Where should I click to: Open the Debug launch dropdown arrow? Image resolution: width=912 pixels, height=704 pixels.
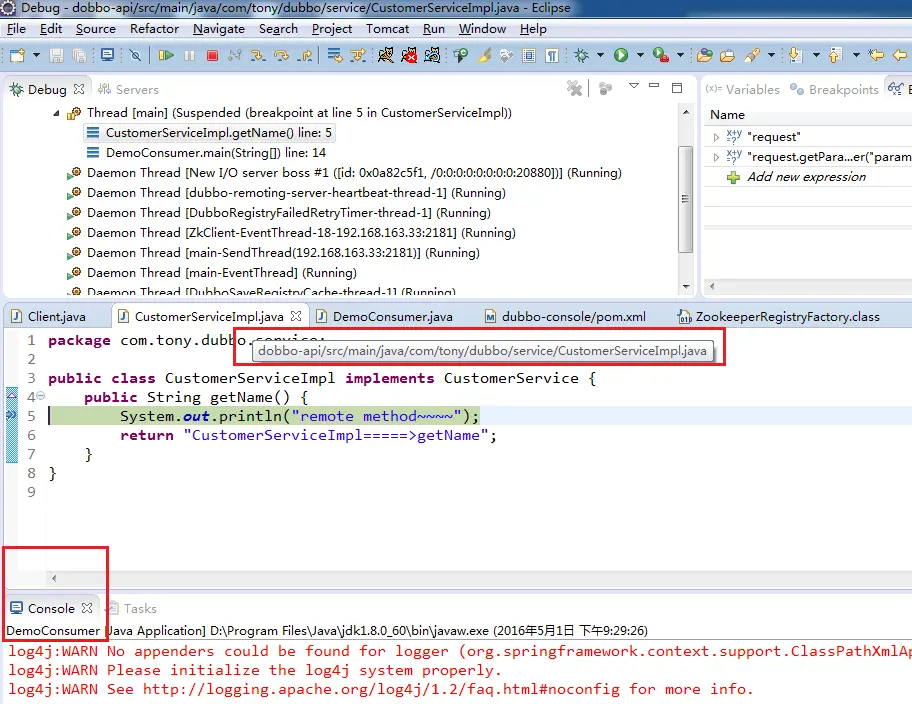[x=600, y=55]
